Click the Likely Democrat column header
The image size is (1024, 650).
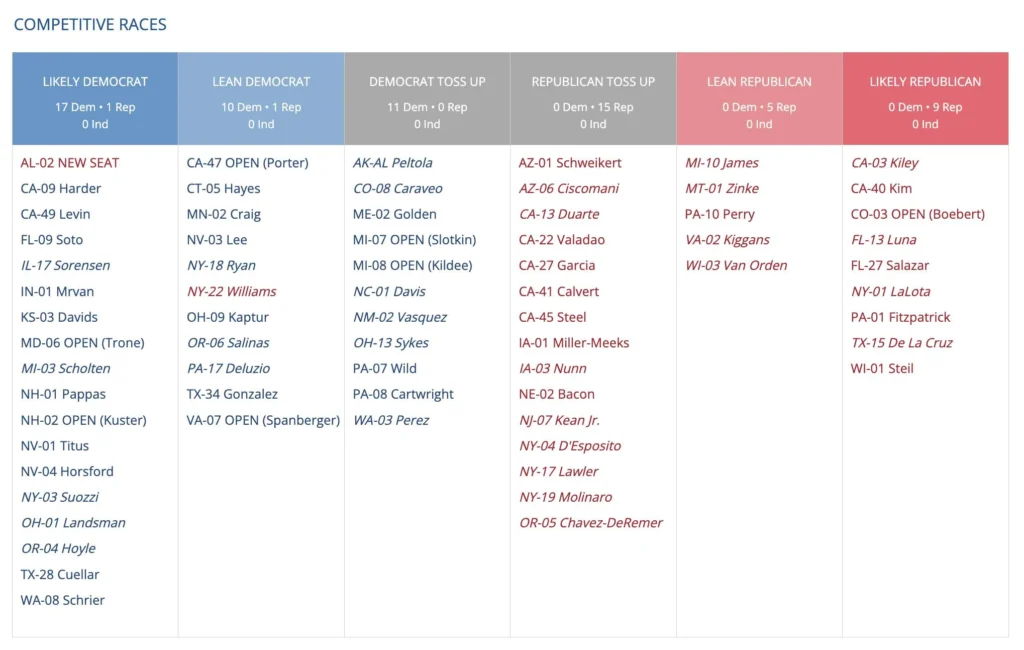click(x=95, y=82)
